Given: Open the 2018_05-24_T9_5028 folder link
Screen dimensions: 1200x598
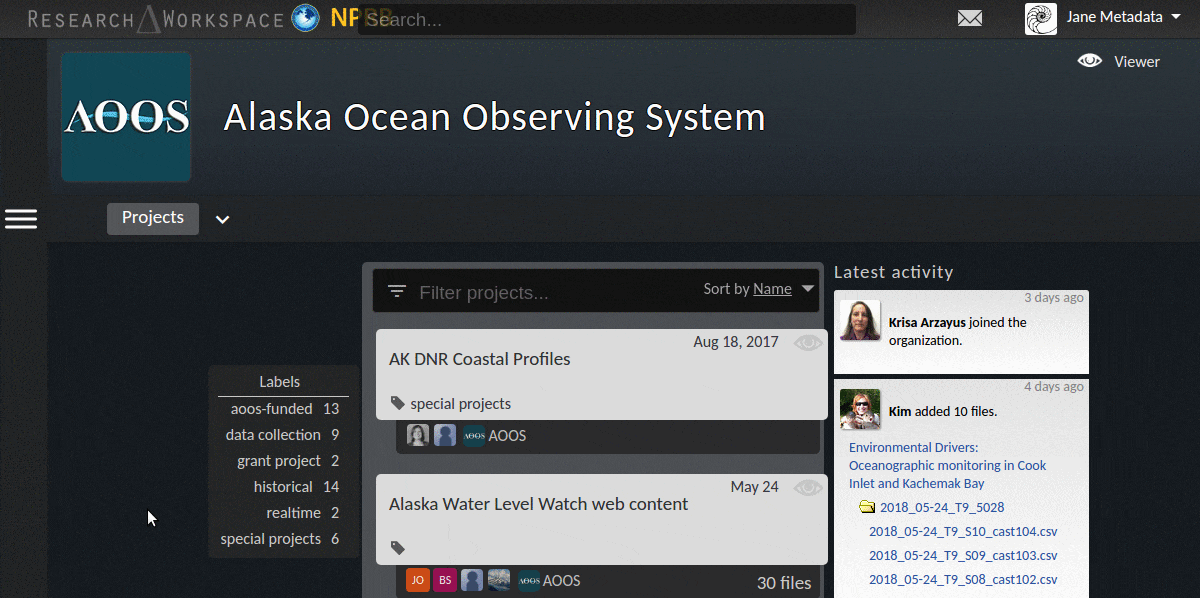Looking at the screenshot, I should (942, 507).
